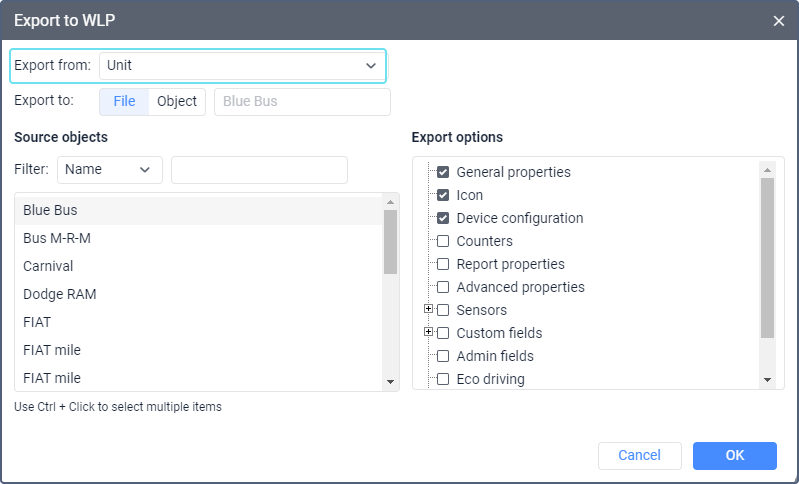Cancel the export dialog
Image resolution: width=799 pixels, height=484 pixels.
pos(639,456)
